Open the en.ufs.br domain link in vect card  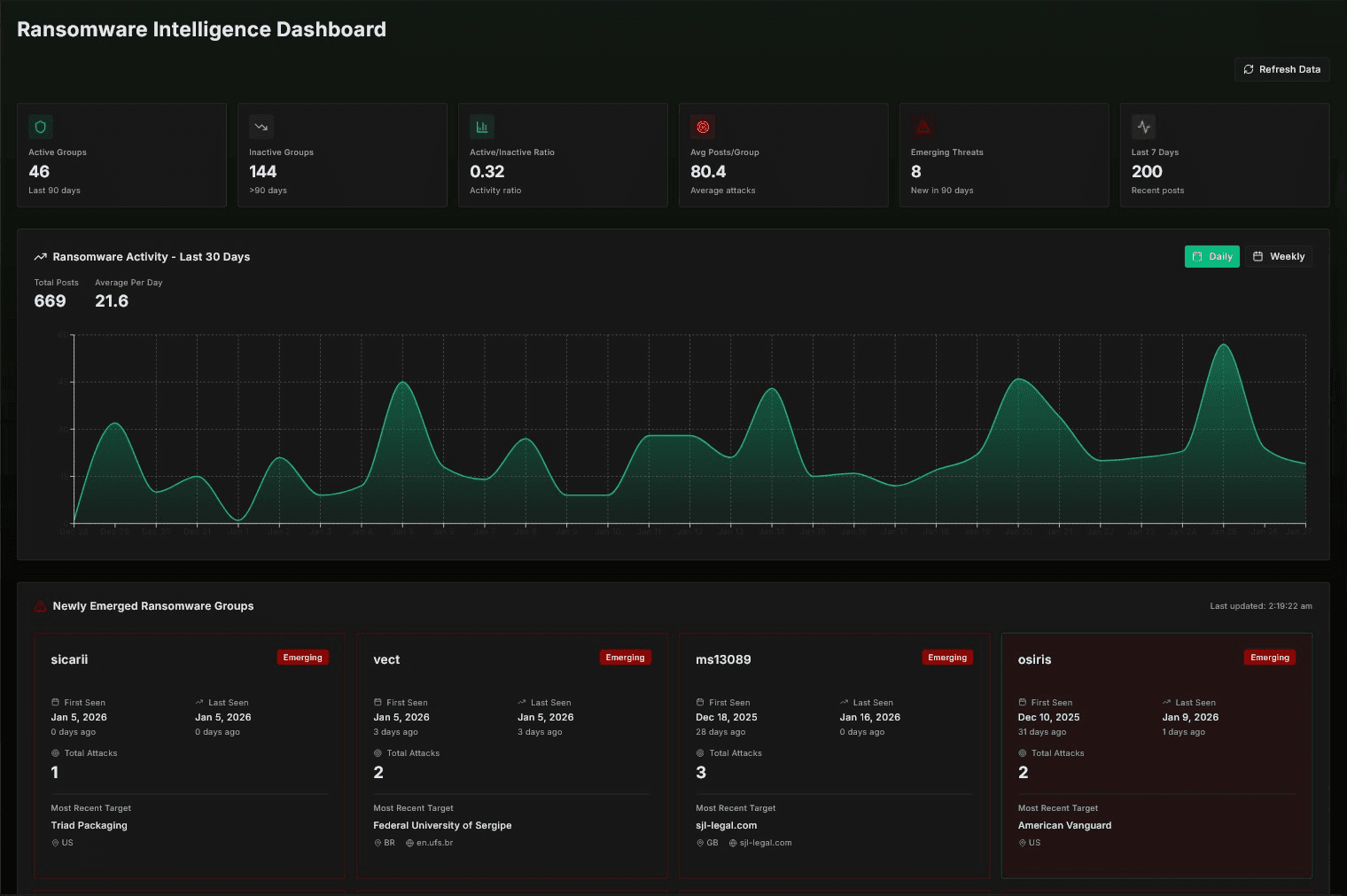pyautogui.click(x=433, y=843)
